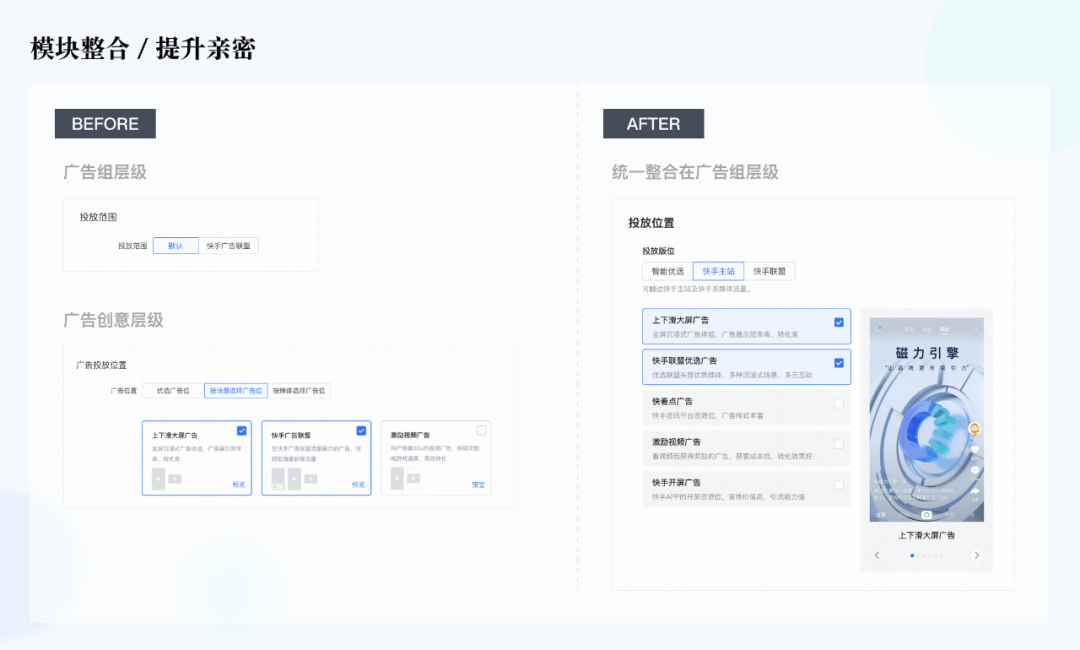The image size is (1080, 650).
Task: Click the 模块整合 / 提升亲密 page title
Action: [143, 49]
